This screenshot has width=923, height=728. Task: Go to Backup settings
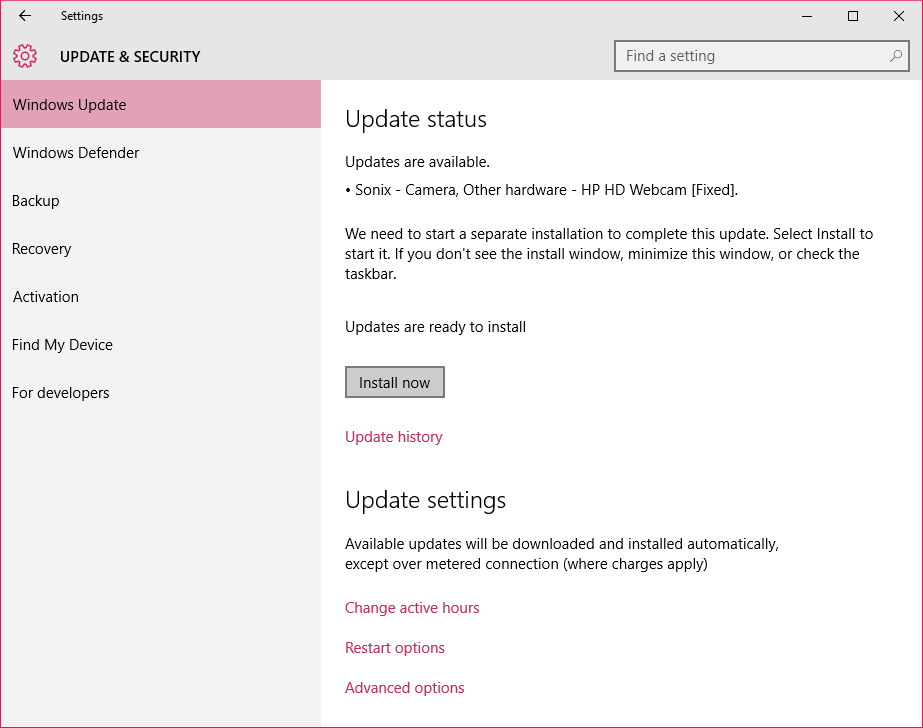pos(161,201)
